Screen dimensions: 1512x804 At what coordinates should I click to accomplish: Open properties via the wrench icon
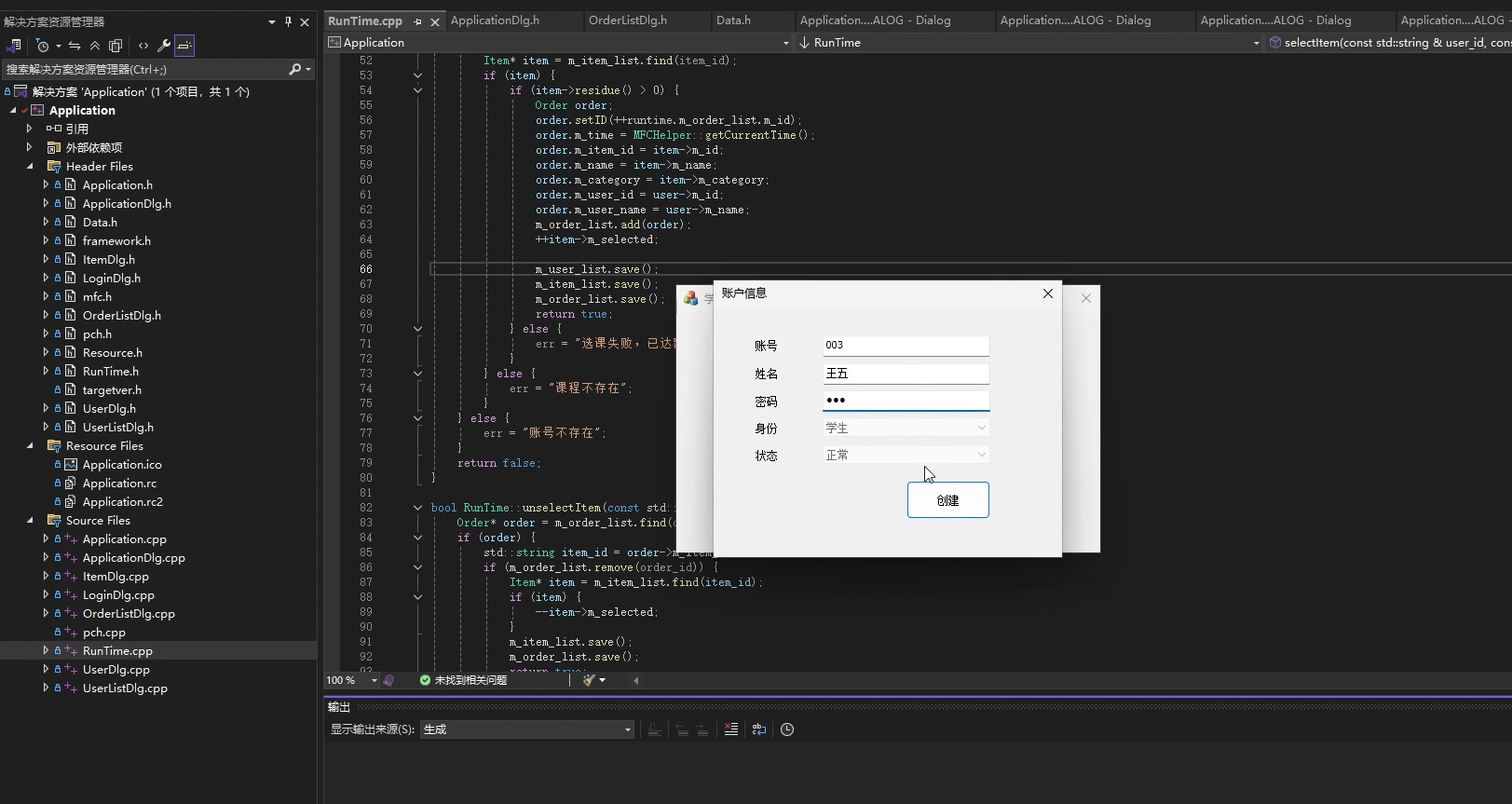click(x=164, y=46)
